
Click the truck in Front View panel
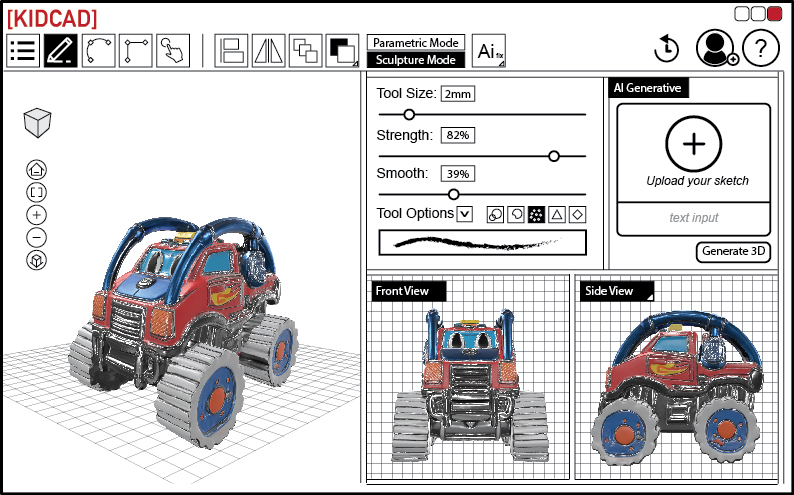tap(470, 385)
